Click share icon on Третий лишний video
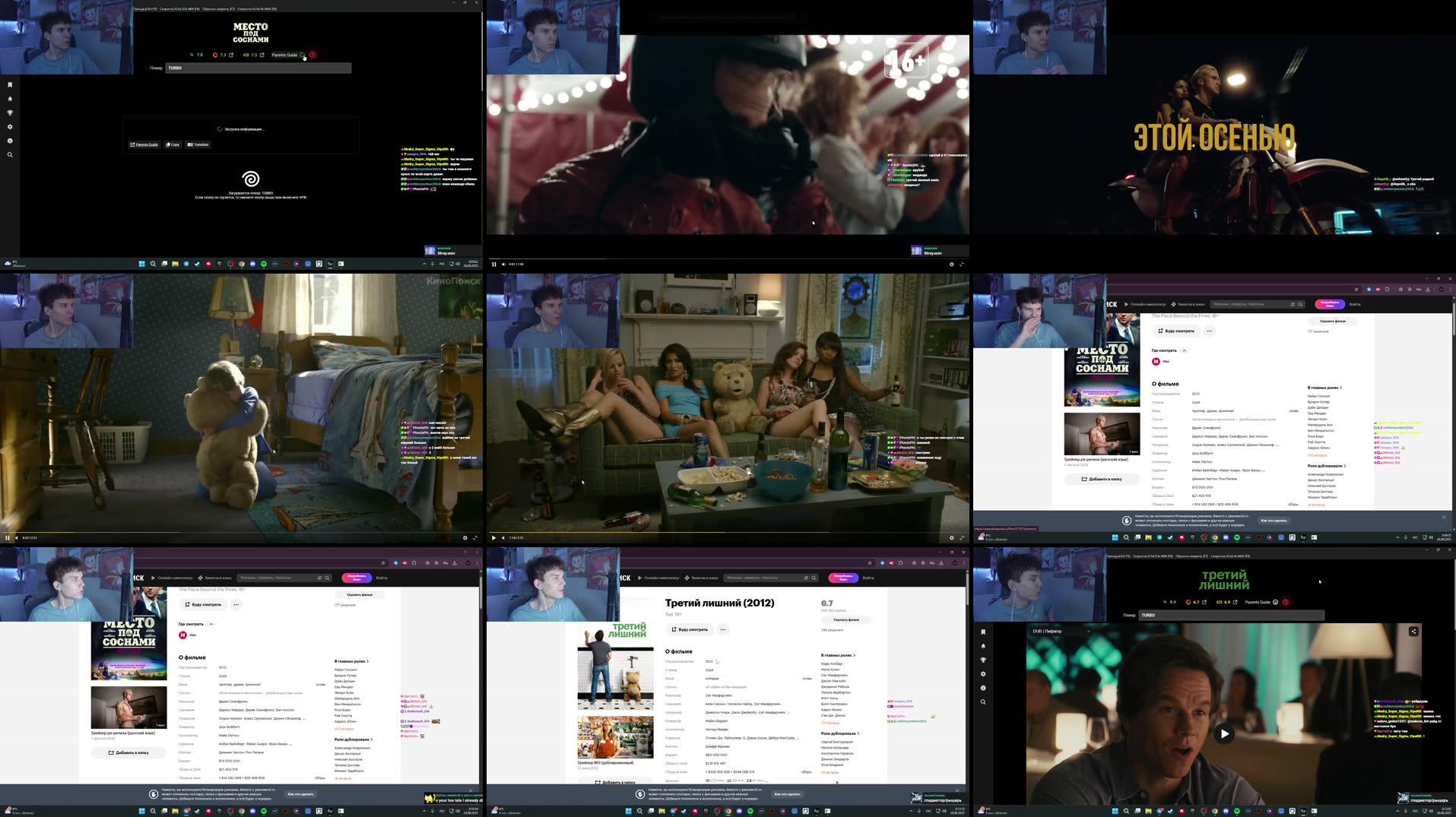 pyautogui.click(x=1413, y=631)
